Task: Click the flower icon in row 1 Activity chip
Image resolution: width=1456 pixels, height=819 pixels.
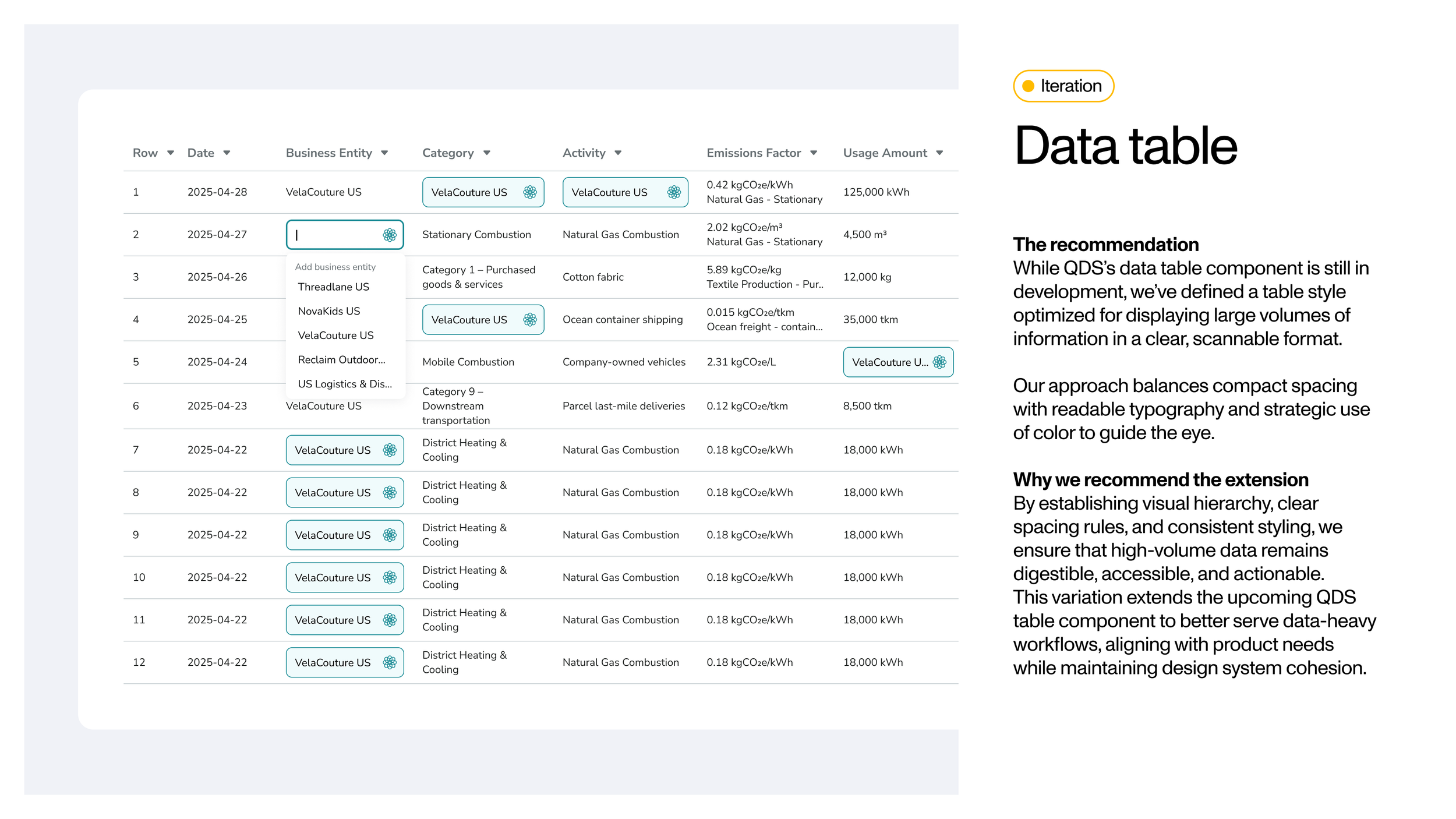Action: (674, 192)
